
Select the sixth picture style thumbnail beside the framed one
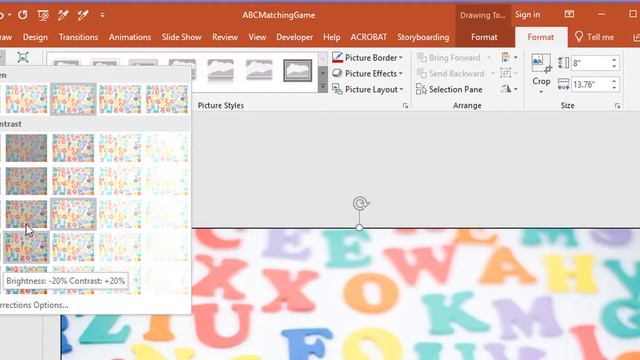259,70
